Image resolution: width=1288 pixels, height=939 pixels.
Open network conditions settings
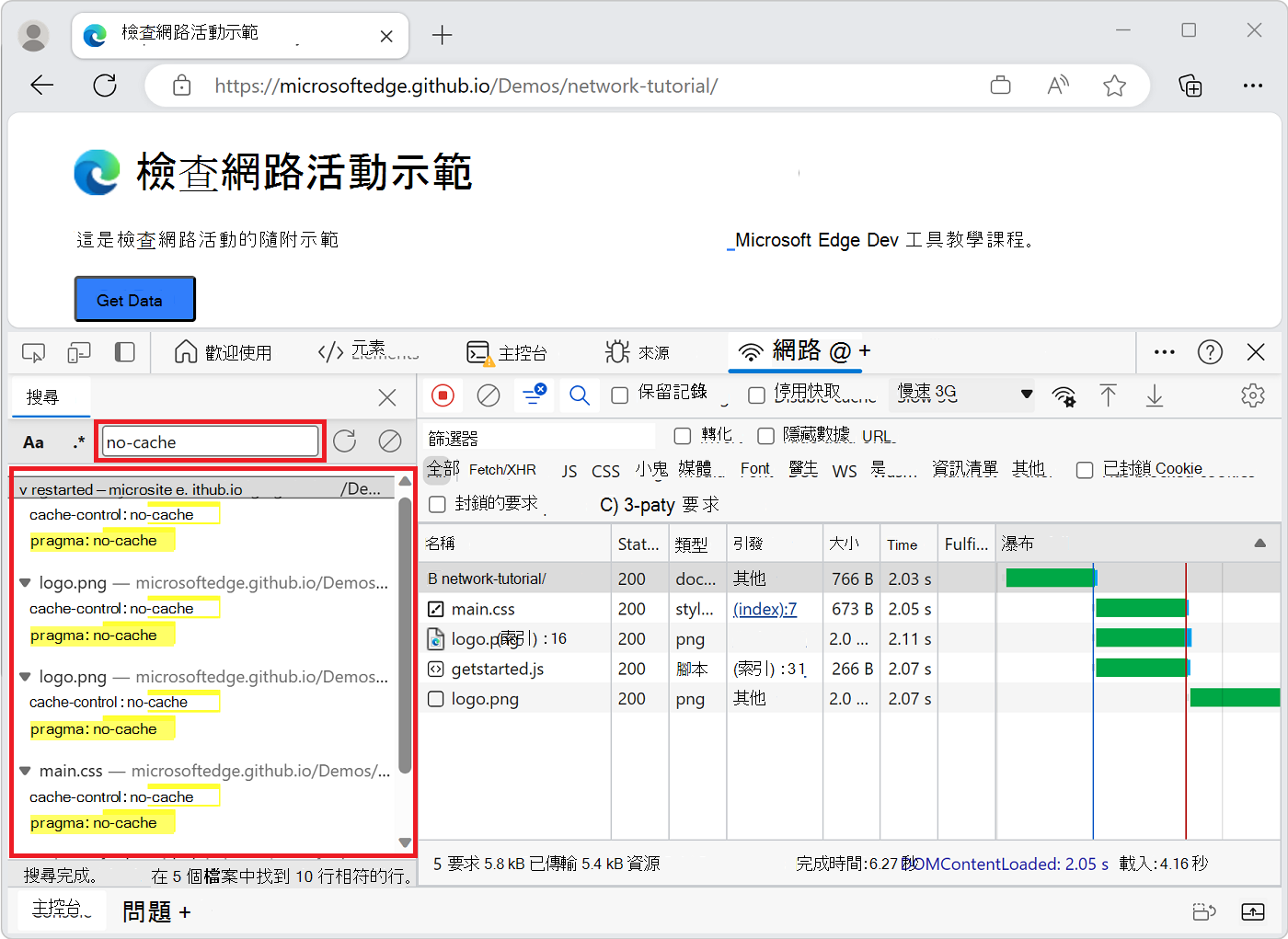(1064, 395)
